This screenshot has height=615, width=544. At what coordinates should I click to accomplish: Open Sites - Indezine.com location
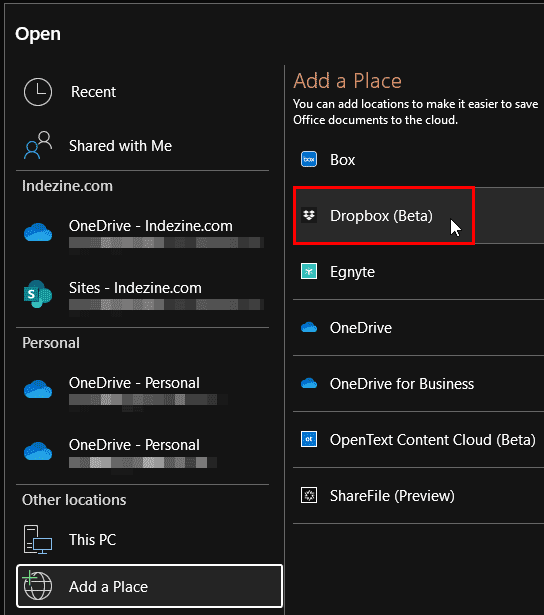(142, 295)
